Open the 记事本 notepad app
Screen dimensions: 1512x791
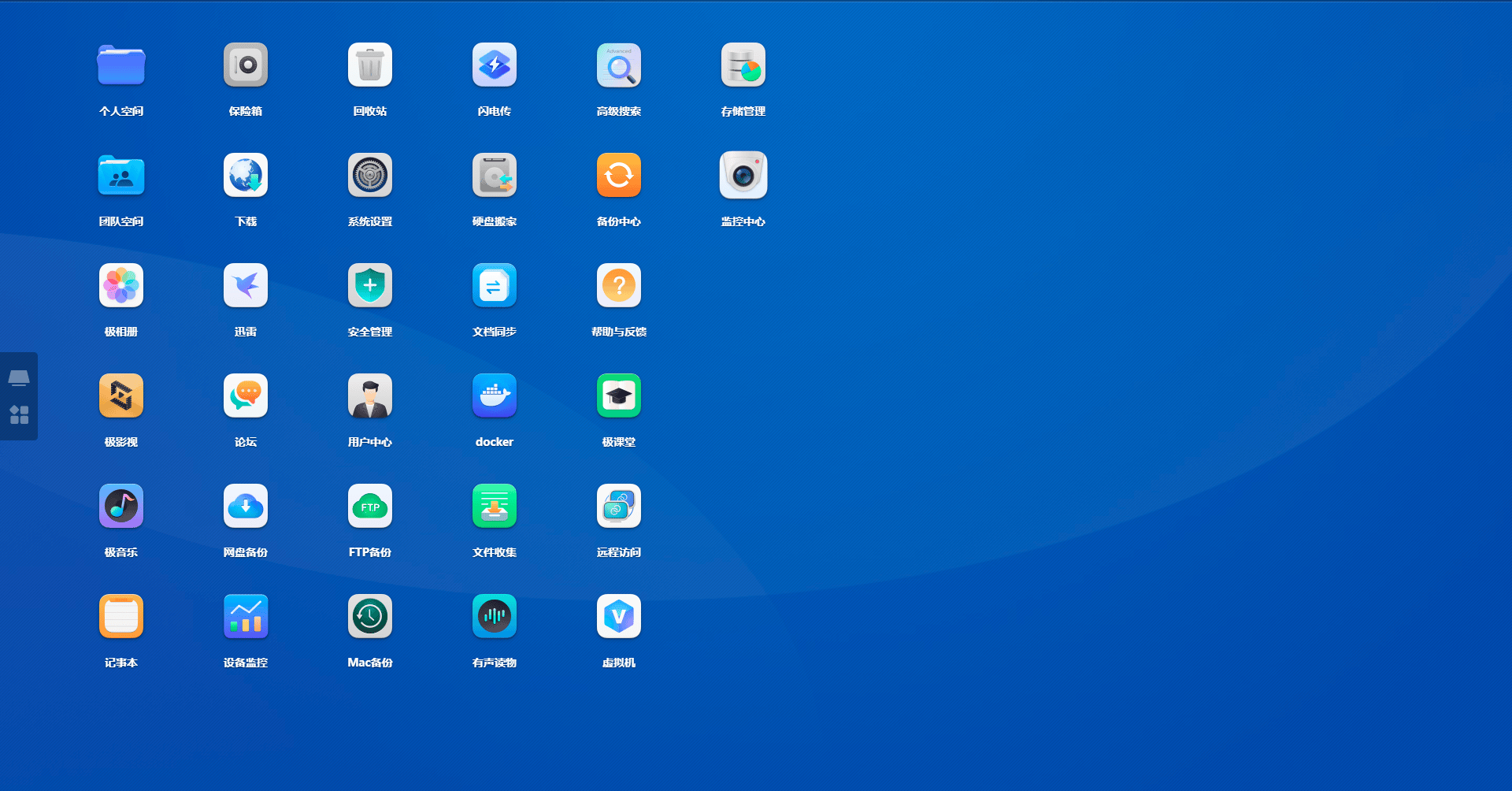pyautogui.click(x=121, y=616)
